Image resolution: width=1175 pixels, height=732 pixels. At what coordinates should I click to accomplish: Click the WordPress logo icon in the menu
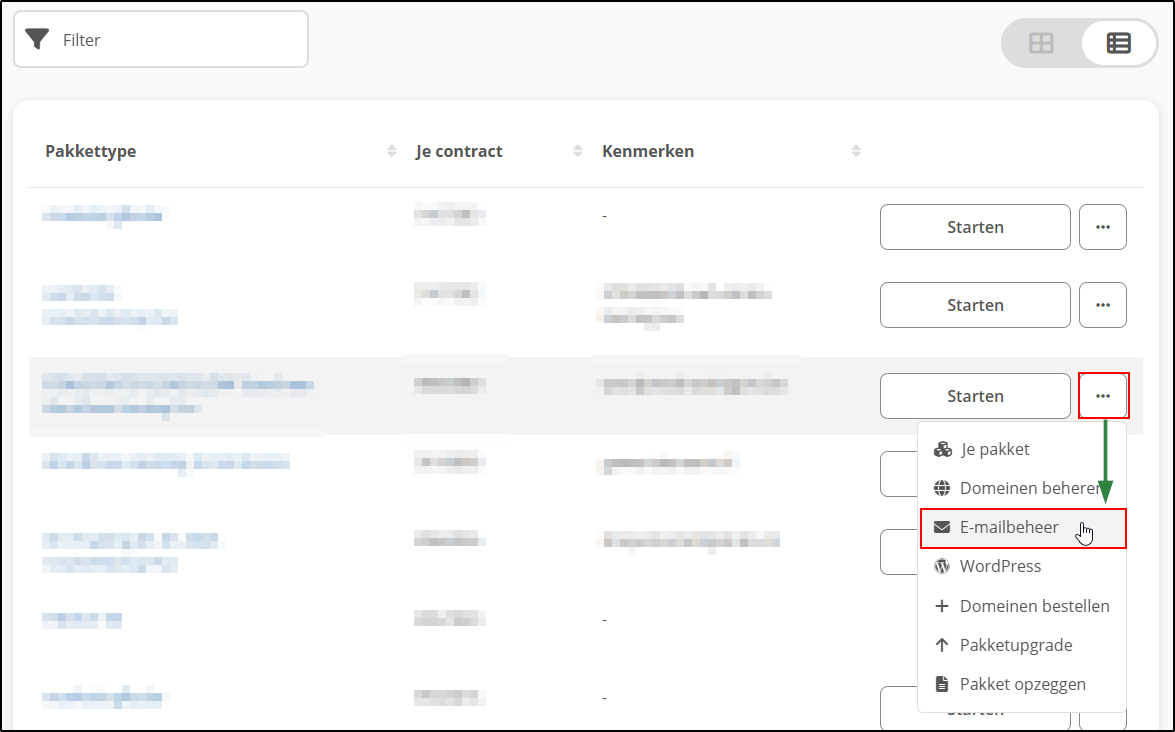click(941, 565)
